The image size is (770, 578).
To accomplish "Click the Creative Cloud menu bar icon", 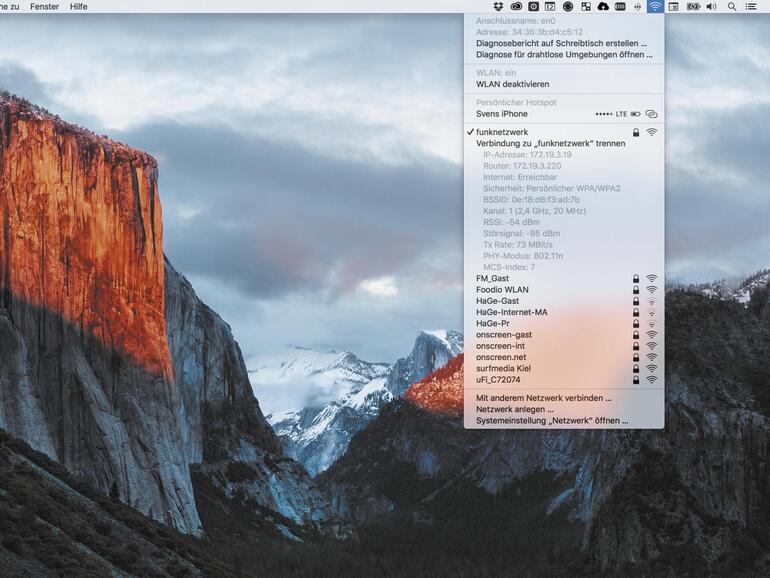I will [x=516, y=6].
